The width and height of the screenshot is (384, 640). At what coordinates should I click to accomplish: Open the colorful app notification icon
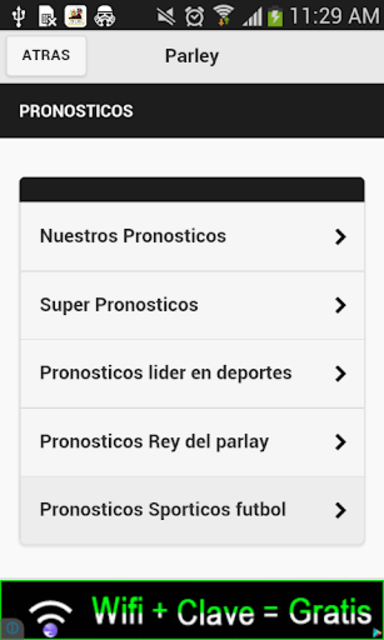(75, 16)
